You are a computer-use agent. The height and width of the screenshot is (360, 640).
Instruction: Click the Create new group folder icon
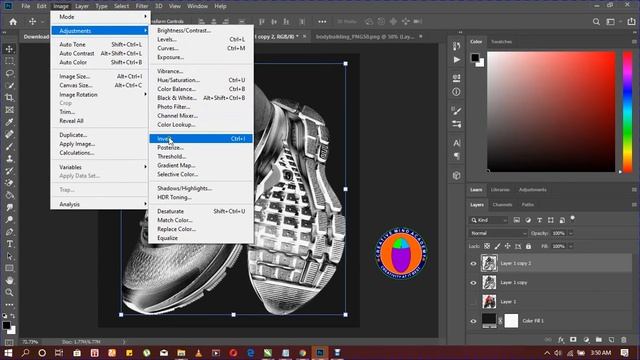pos(598,340)
